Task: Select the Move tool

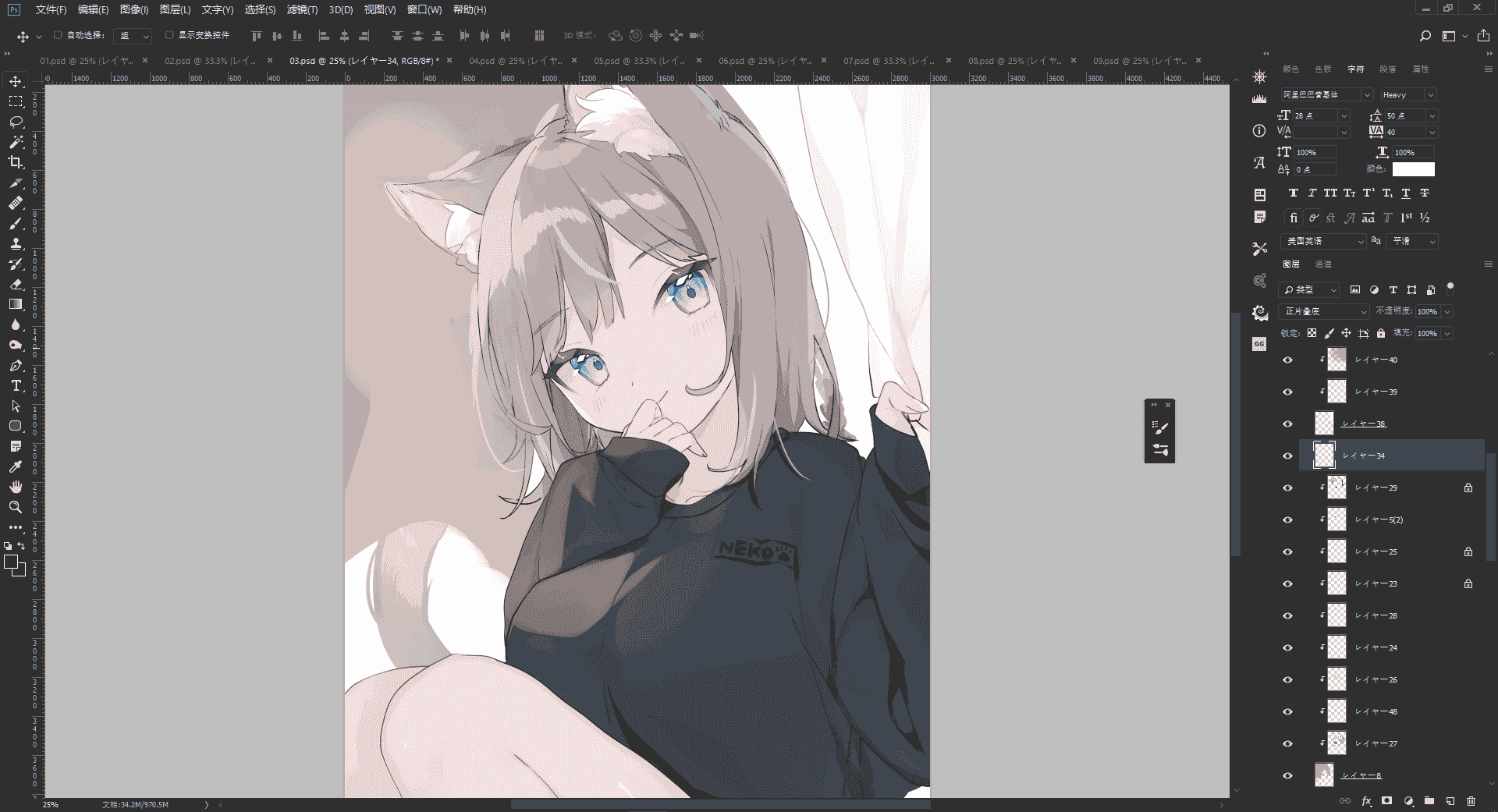Action: [x=16, y=81]
